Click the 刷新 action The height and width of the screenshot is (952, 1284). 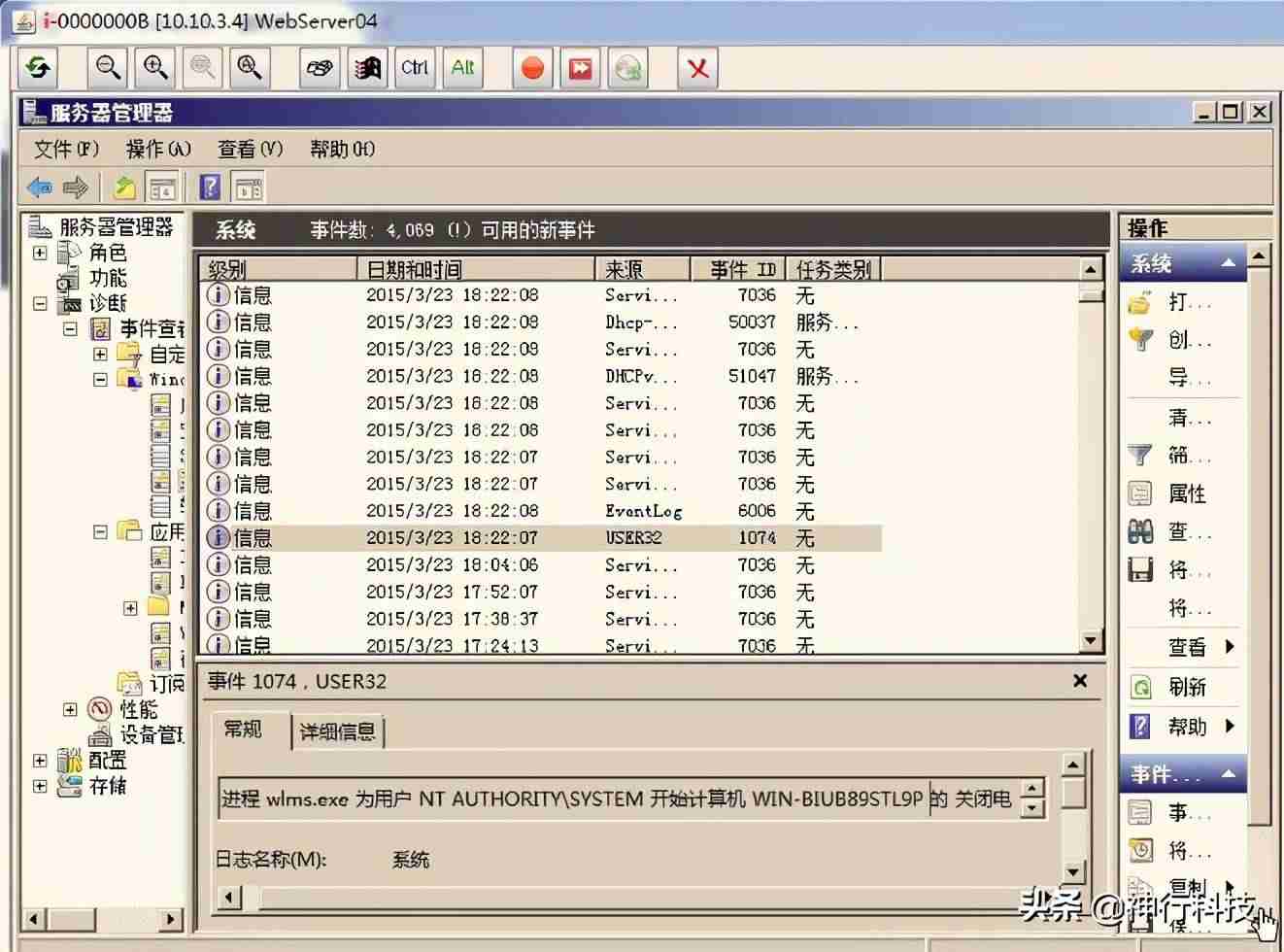pos(1187,687)
